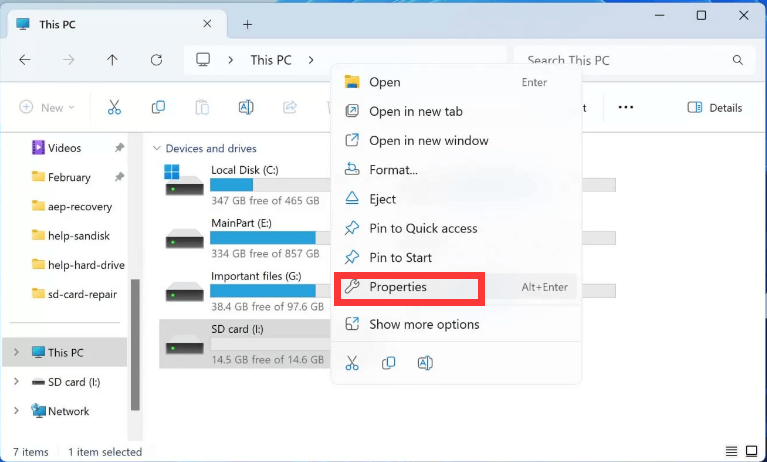Select Network in navigation pane
The width and height of the screenshot is (767, 462).
click(x=64, y=411)
